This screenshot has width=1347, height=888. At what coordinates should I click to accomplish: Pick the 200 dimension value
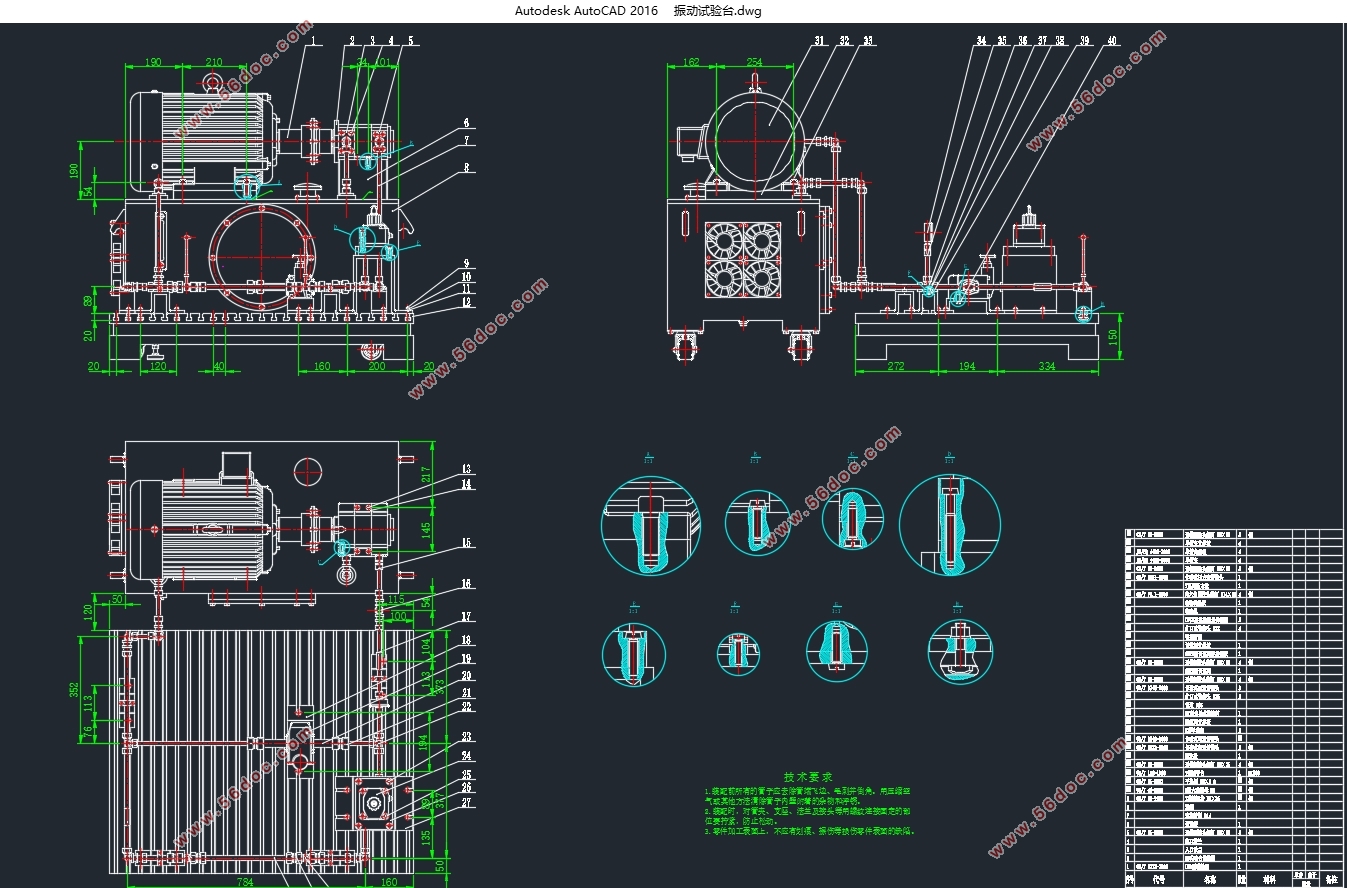(x=377, y=367)
